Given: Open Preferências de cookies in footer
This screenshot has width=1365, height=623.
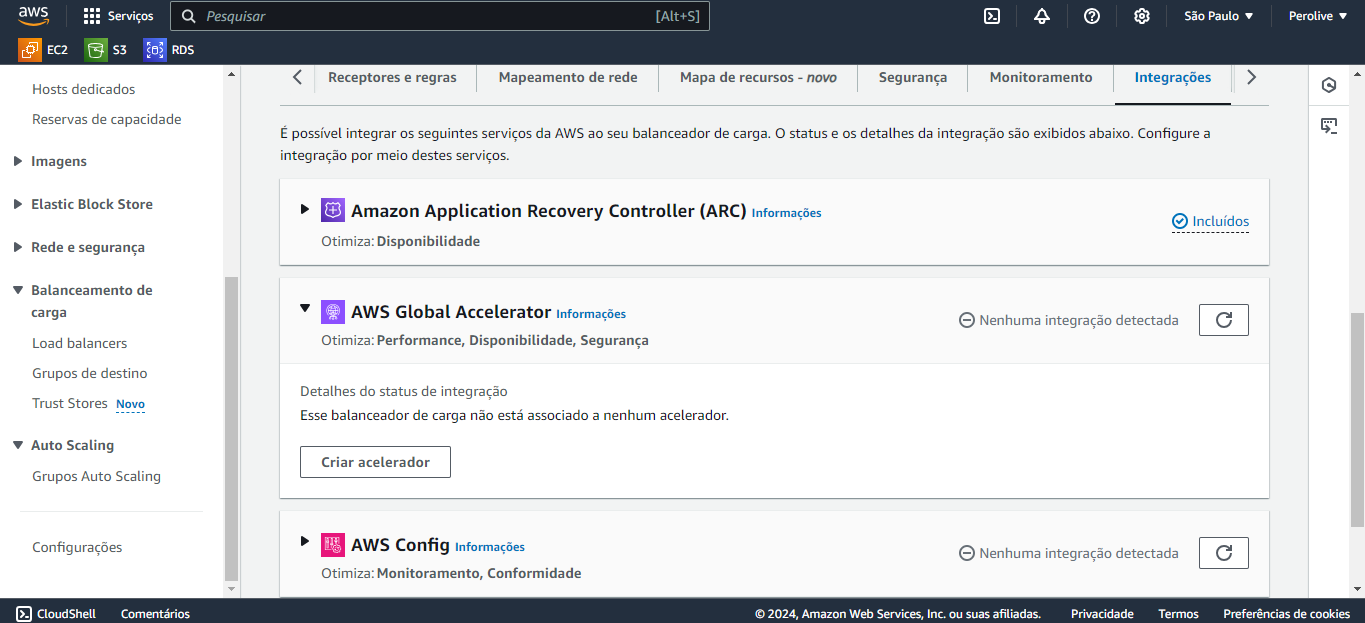Looking at the screenshot, I should point(1286,614).
